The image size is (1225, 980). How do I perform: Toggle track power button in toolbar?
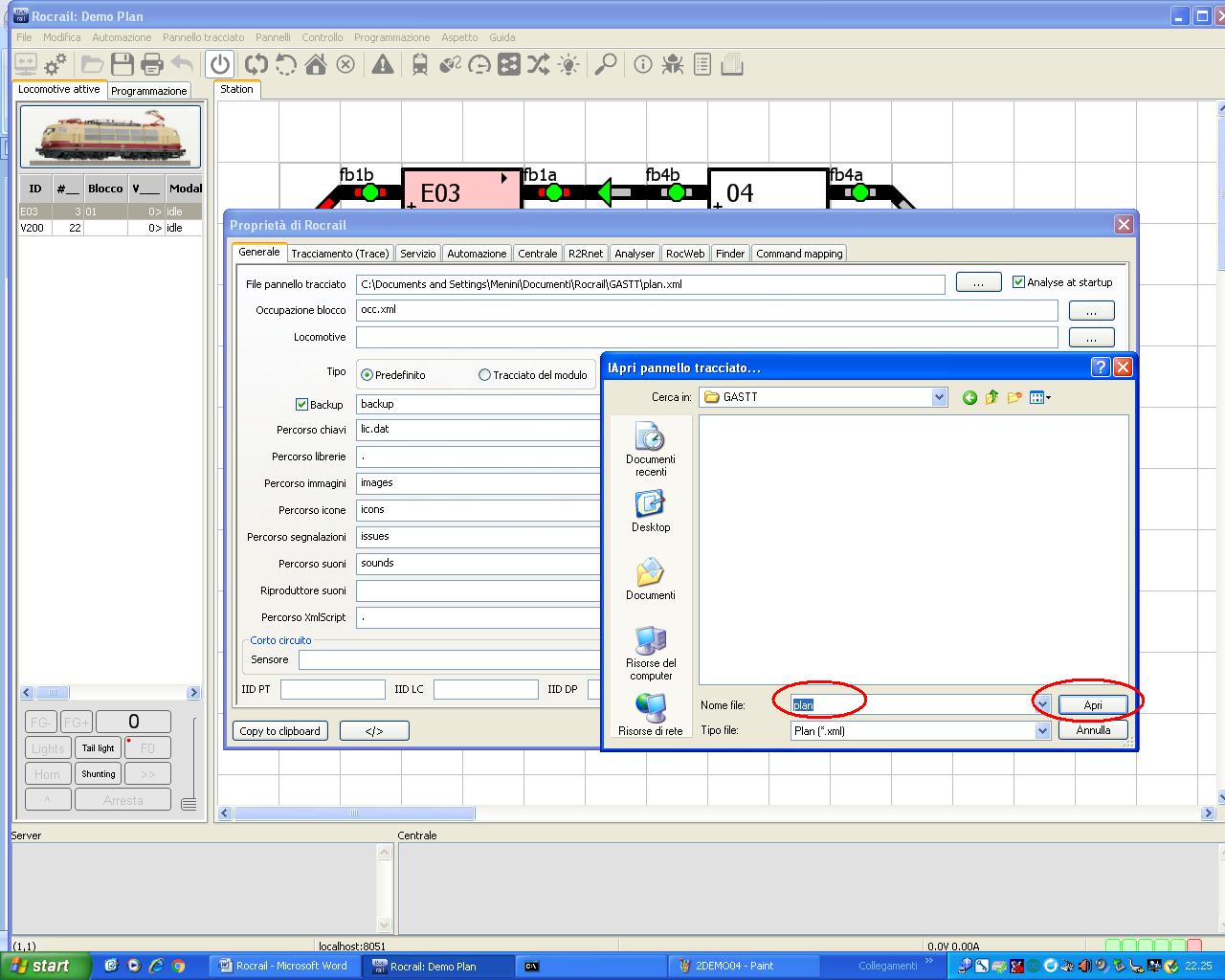tap(220, 64)
